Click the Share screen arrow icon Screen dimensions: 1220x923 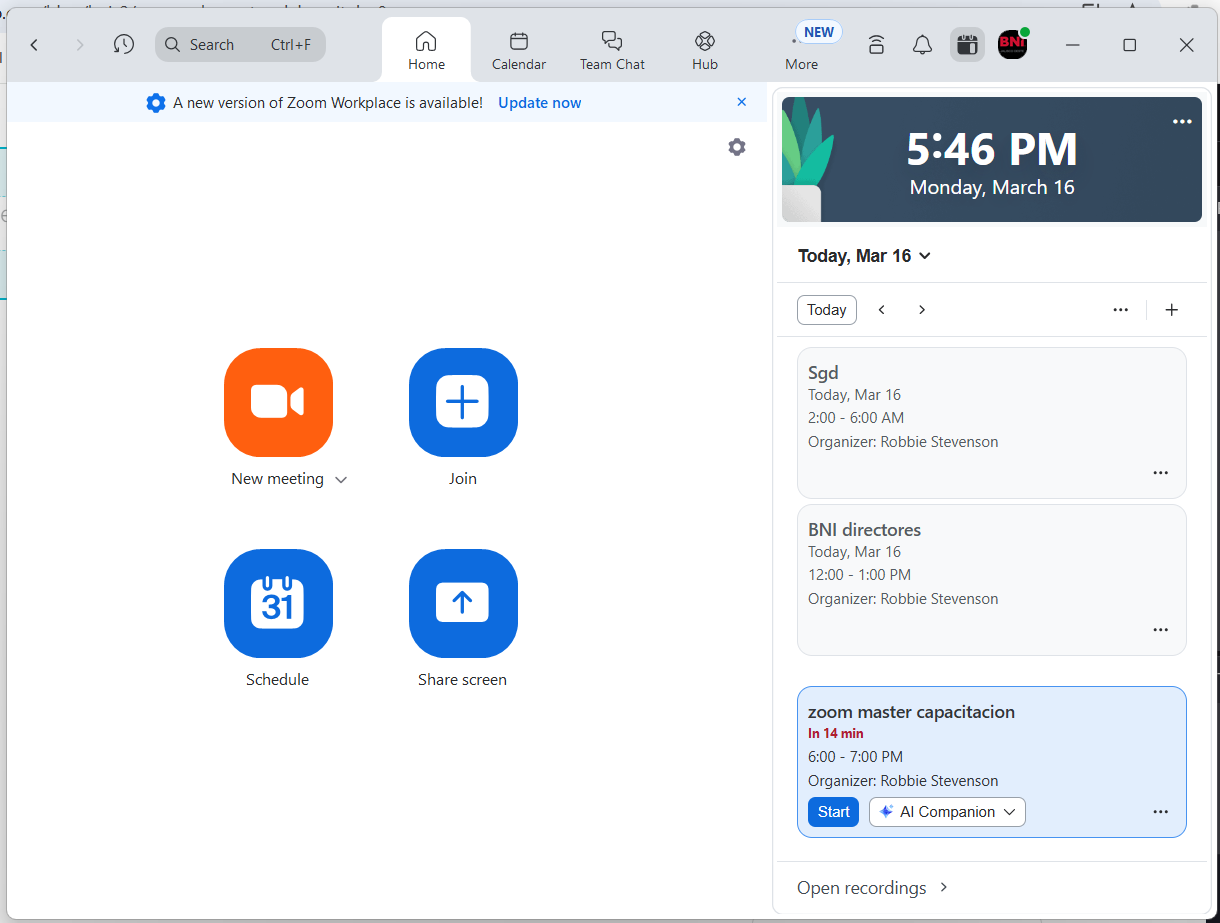point(463,603)
